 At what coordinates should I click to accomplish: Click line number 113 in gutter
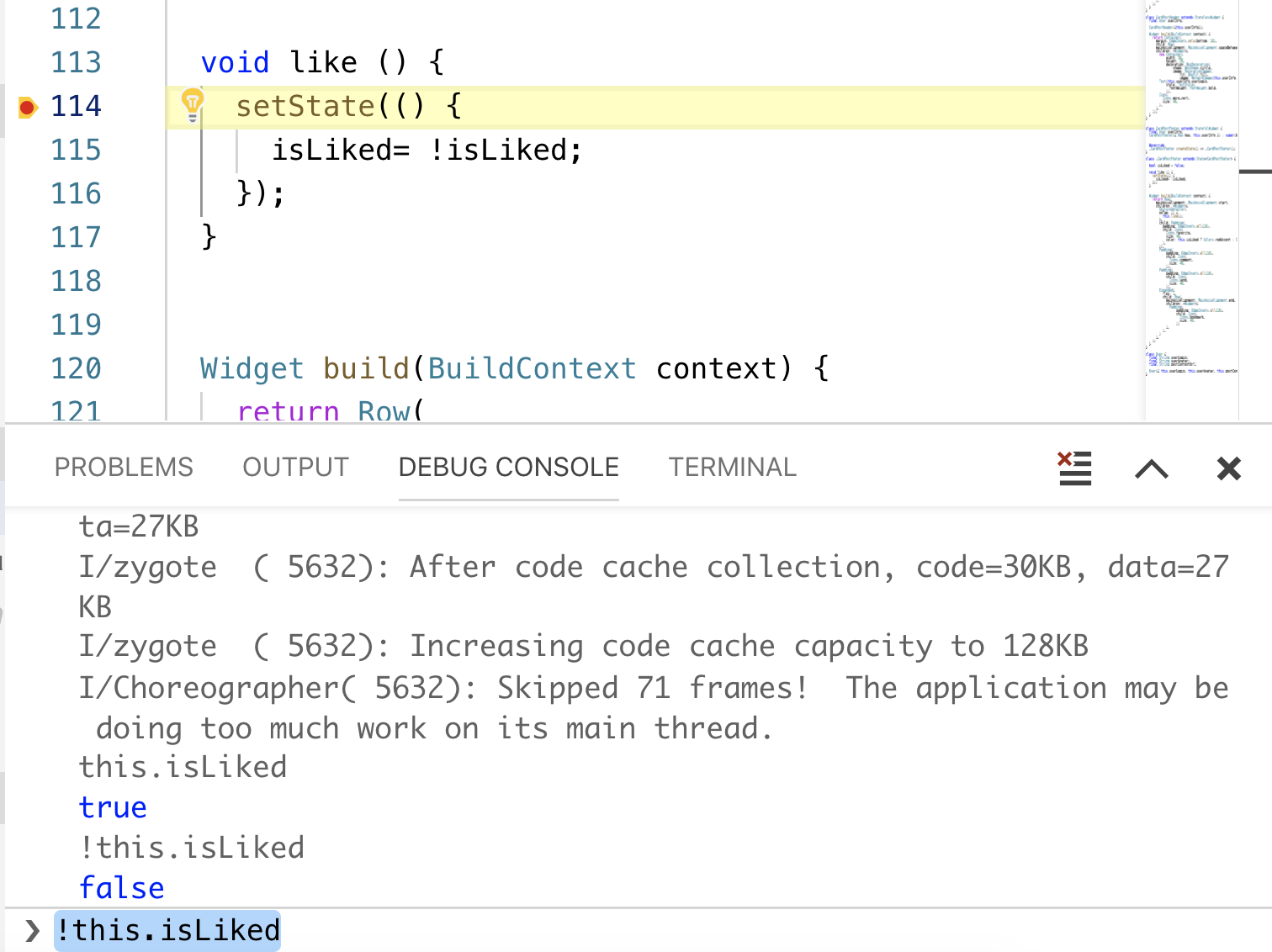coord(76,62)
